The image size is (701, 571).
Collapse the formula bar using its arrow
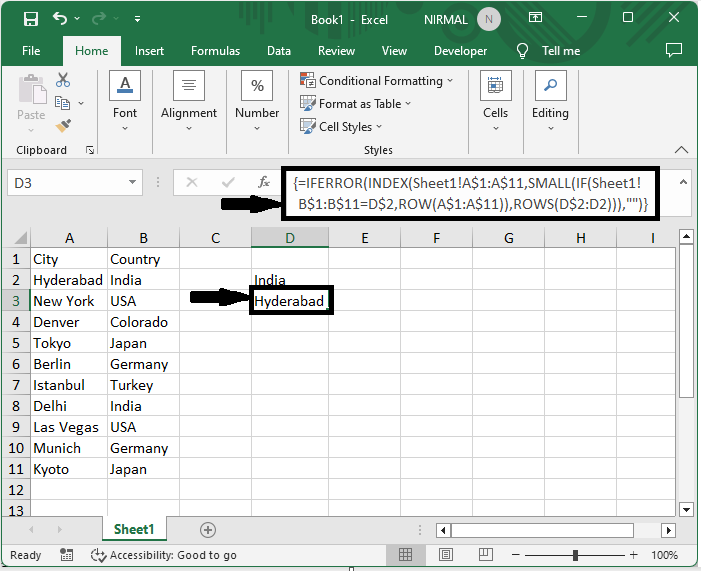683,182
